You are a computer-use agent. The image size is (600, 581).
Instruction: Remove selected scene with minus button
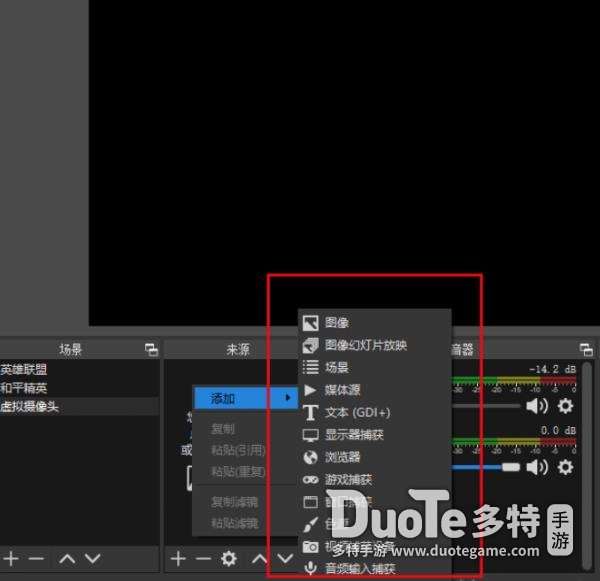(x=36, y=559)
